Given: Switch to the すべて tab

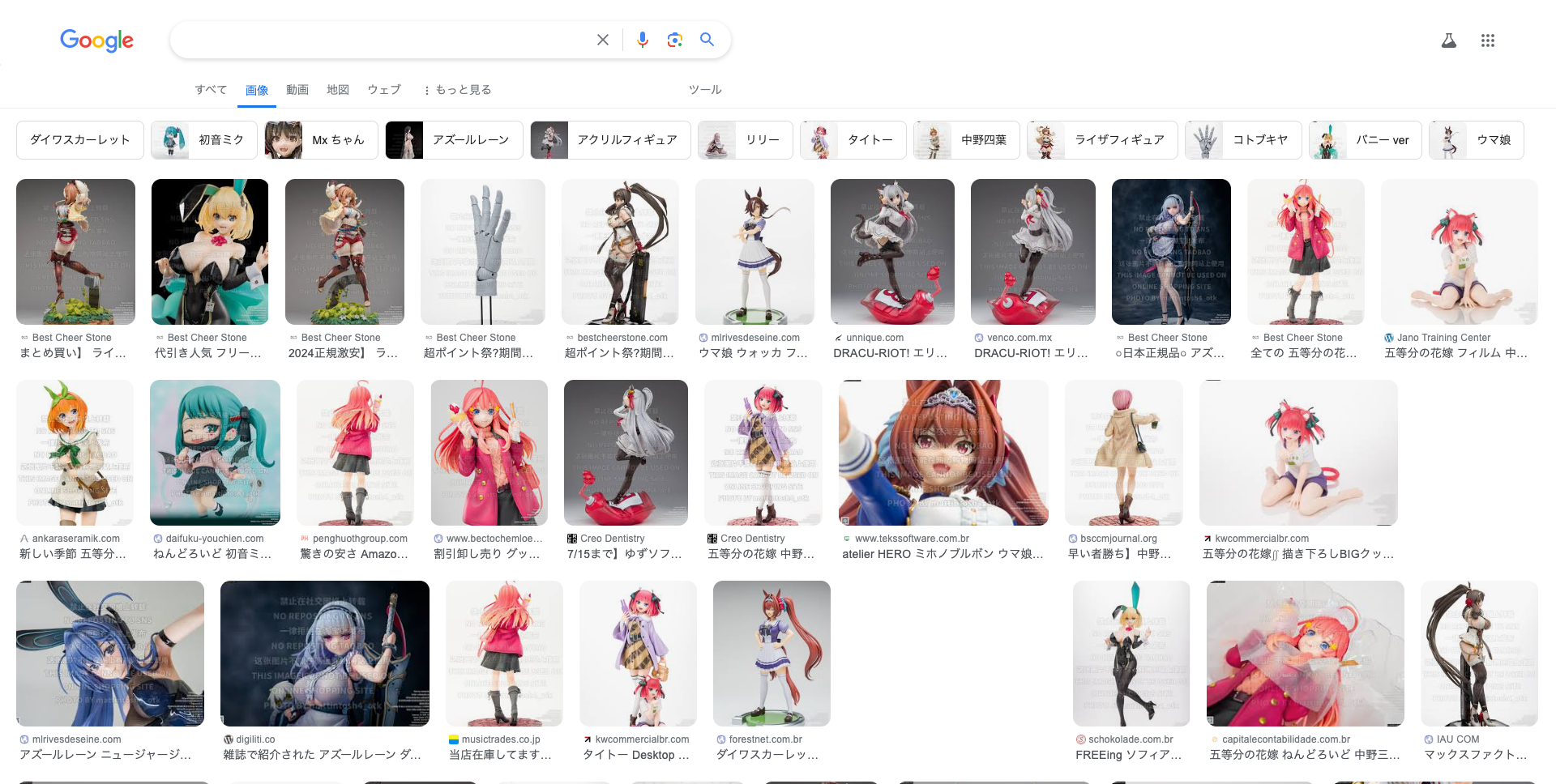Looking at the screenshot, I should 211,90.
